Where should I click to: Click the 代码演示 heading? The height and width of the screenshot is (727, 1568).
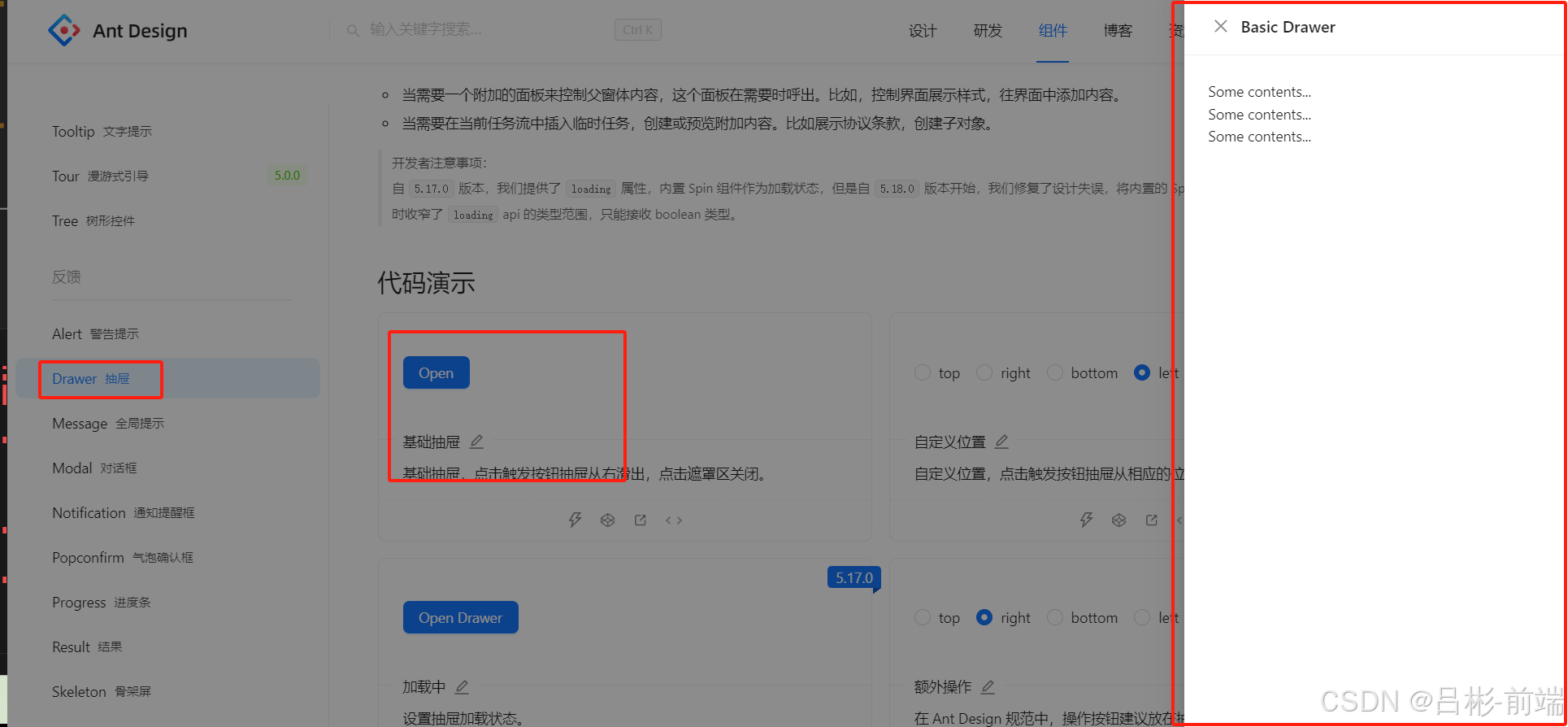pyautogui.click(x=426, y=283)
